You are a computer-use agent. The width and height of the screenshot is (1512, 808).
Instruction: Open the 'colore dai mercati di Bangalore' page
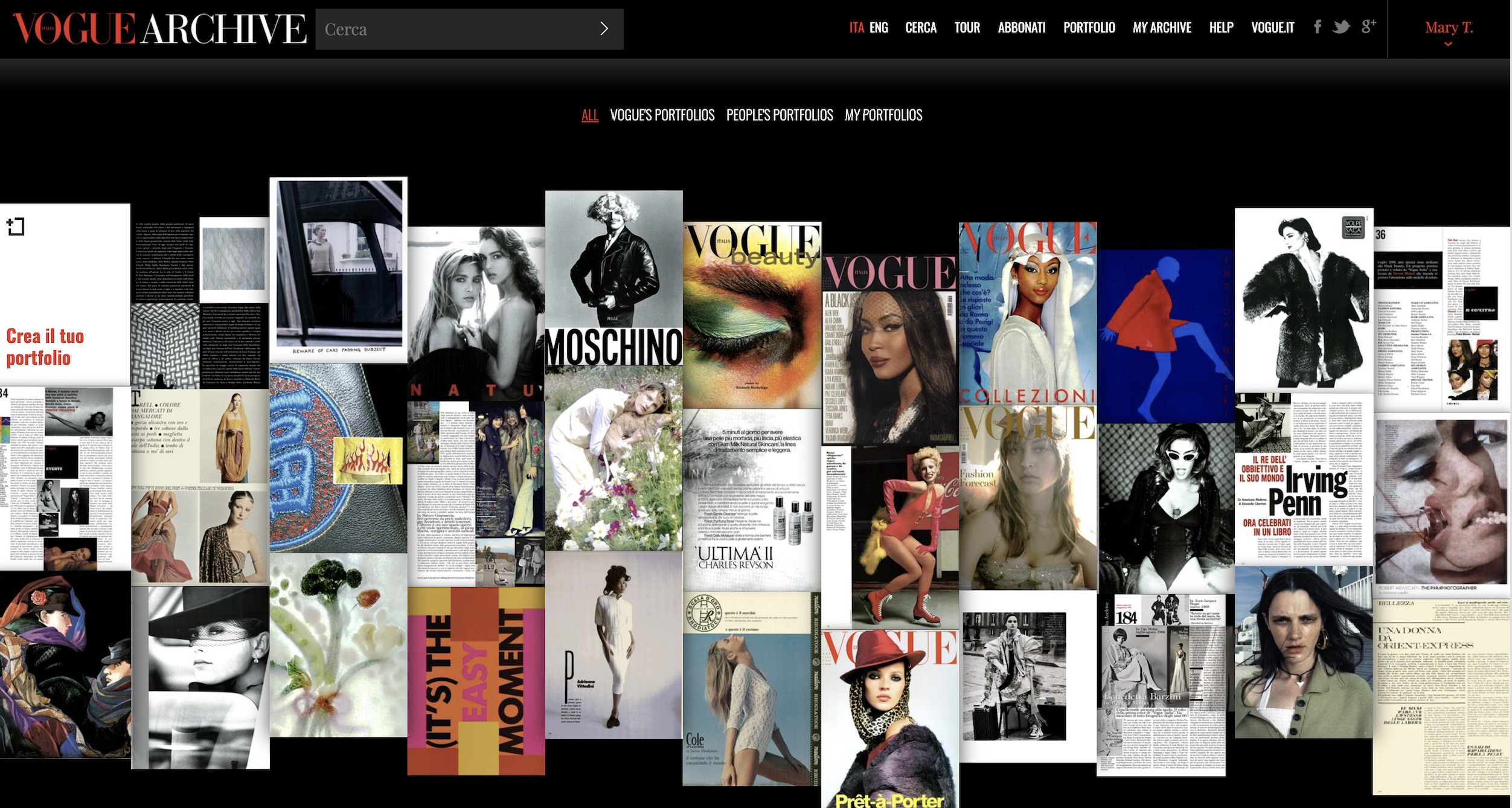tap(200, 487)
